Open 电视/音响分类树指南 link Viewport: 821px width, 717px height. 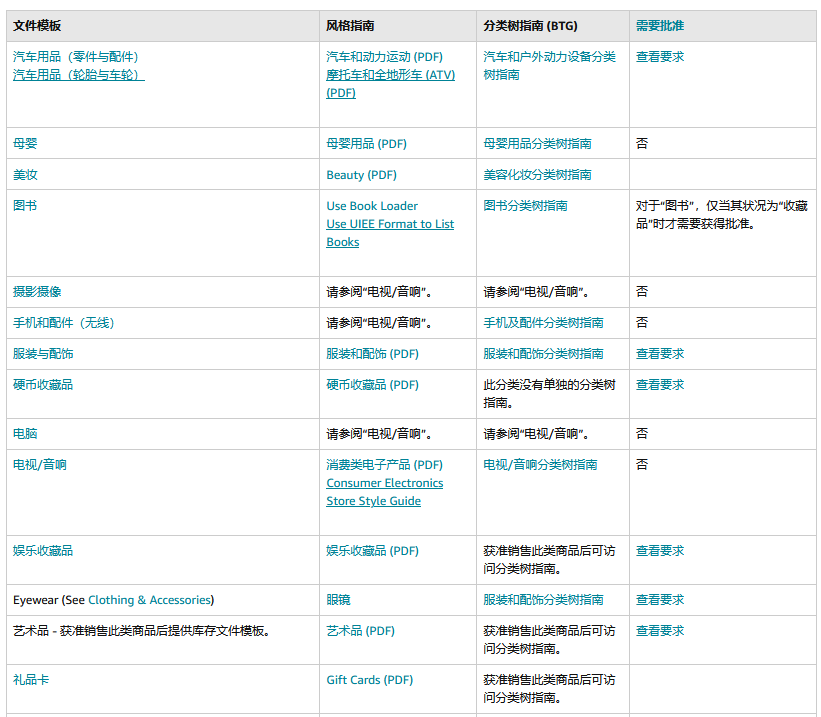[540, 465]
